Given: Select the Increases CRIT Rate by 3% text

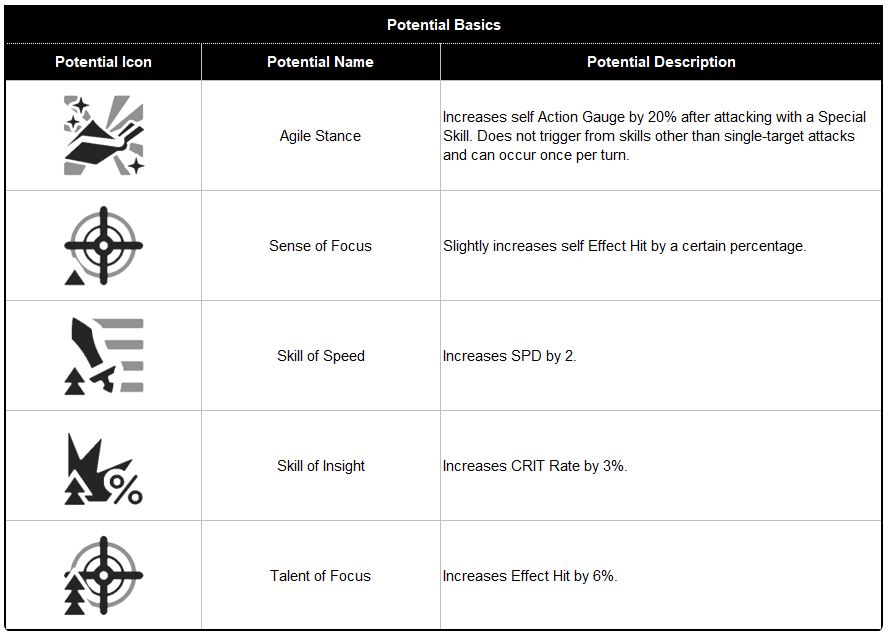Looking at the screenshot, I should pos(535,466).
